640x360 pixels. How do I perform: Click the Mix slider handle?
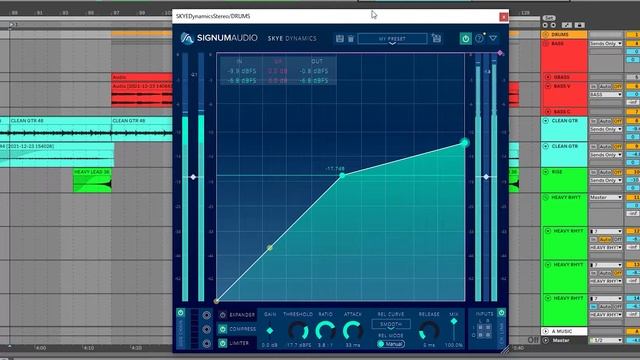click(x=453, y=321)
